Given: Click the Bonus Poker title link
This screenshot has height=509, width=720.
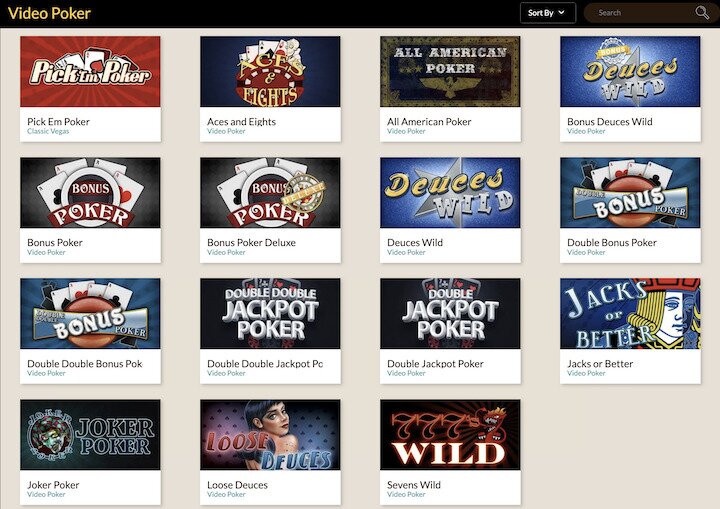Looking at the screenshot, I should (55, 243).
